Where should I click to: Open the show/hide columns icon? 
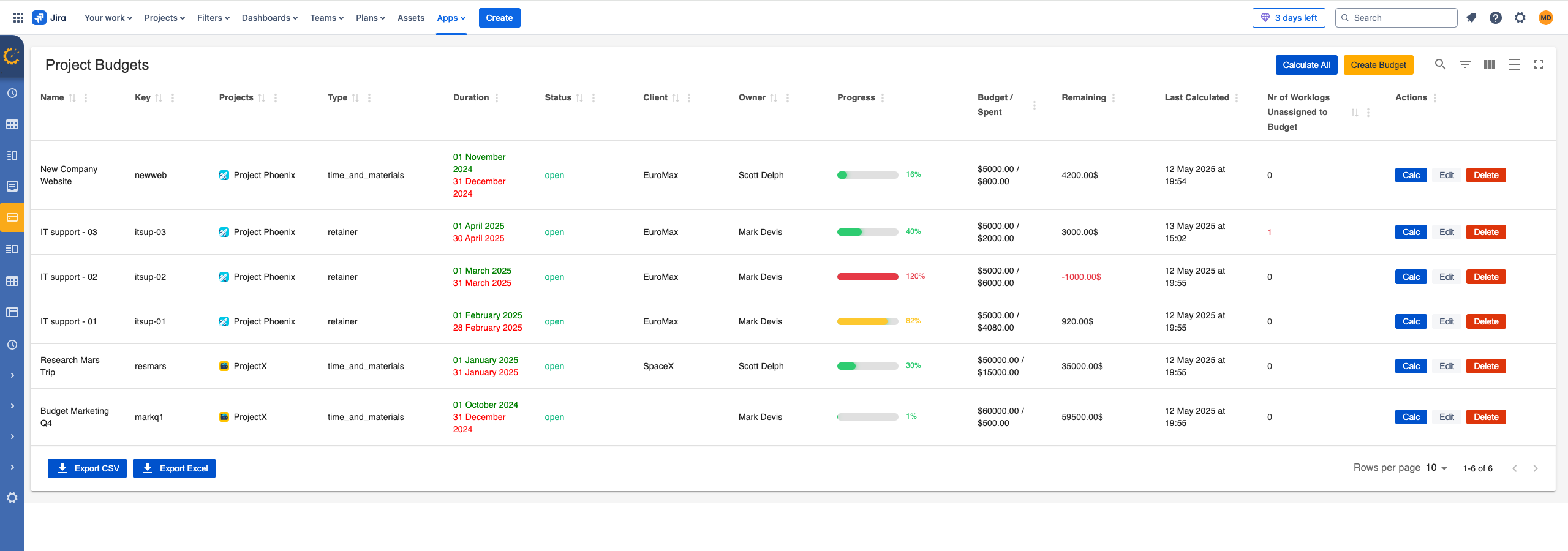1490,64
